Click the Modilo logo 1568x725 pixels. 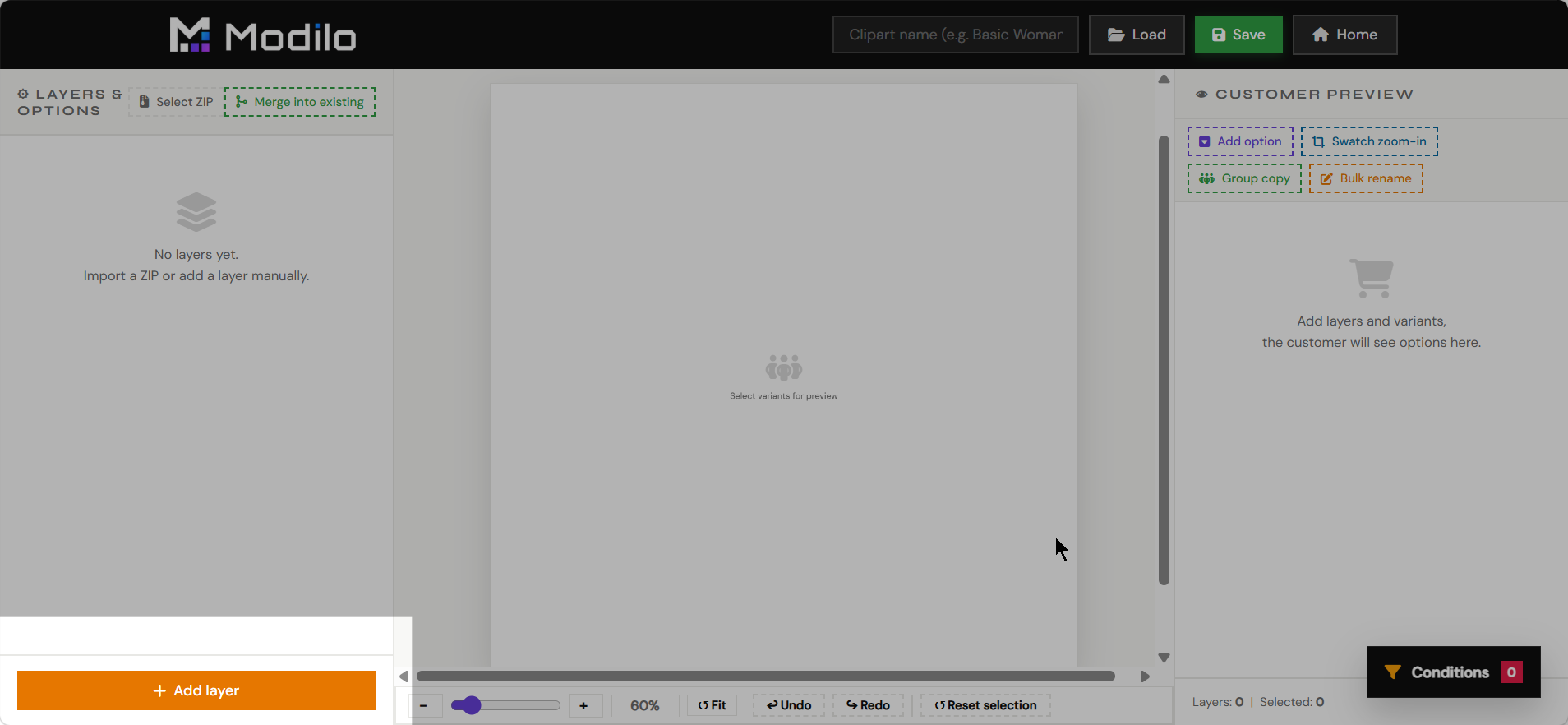tap(262, 35)
